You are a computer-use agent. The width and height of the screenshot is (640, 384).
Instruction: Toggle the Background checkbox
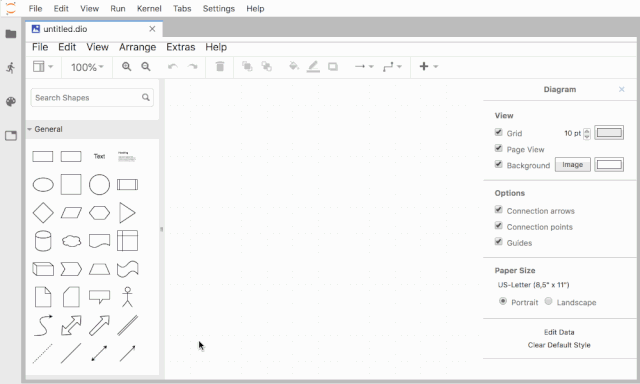pyautogui.click(x=498, y=164)
